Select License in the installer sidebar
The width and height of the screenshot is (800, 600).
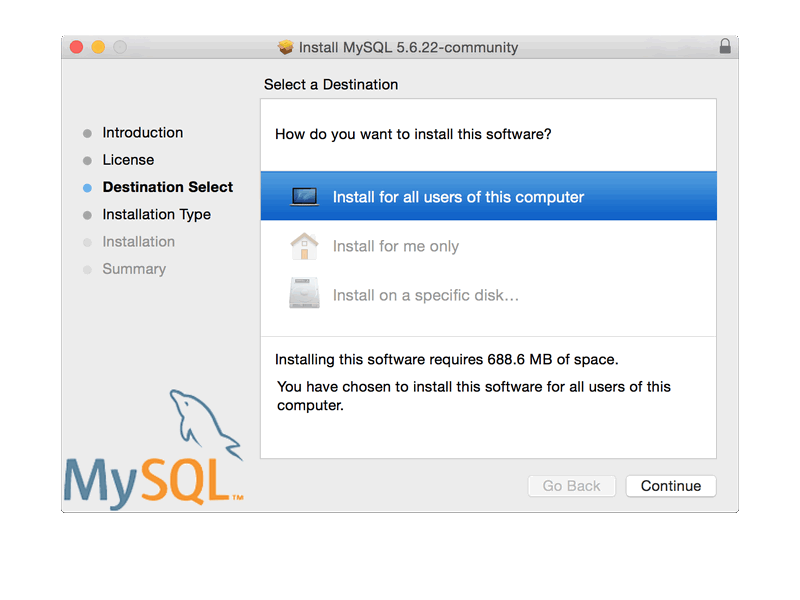(128, 159)
